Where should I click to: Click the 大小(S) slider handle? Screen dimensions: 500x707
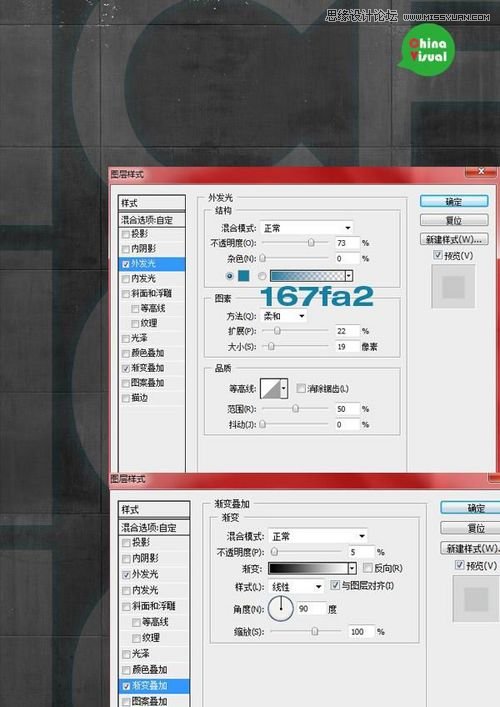[x=271, y=346]
